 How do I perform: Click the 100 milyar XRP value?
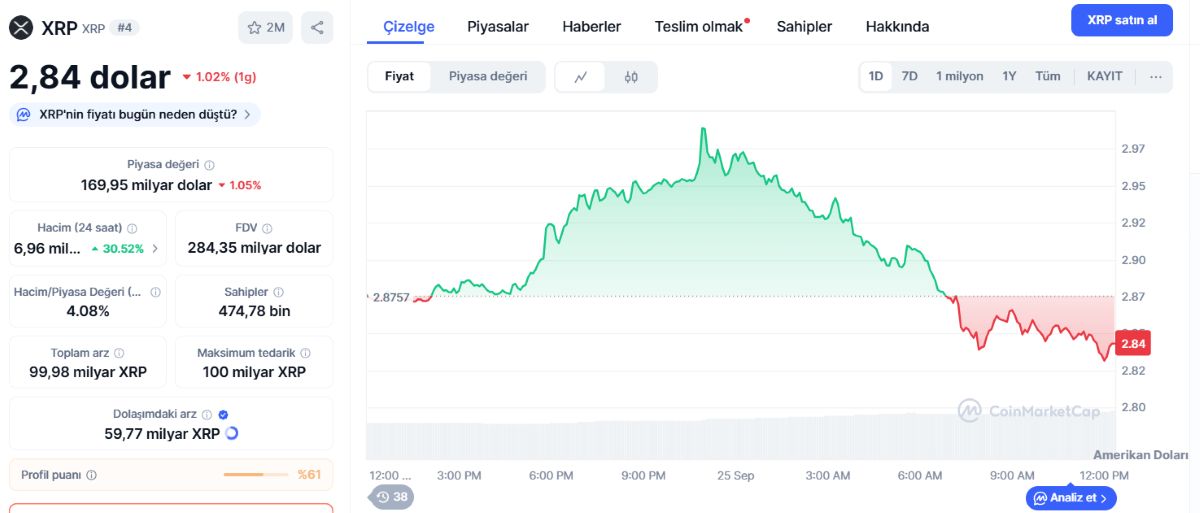(x=254, y=372)
